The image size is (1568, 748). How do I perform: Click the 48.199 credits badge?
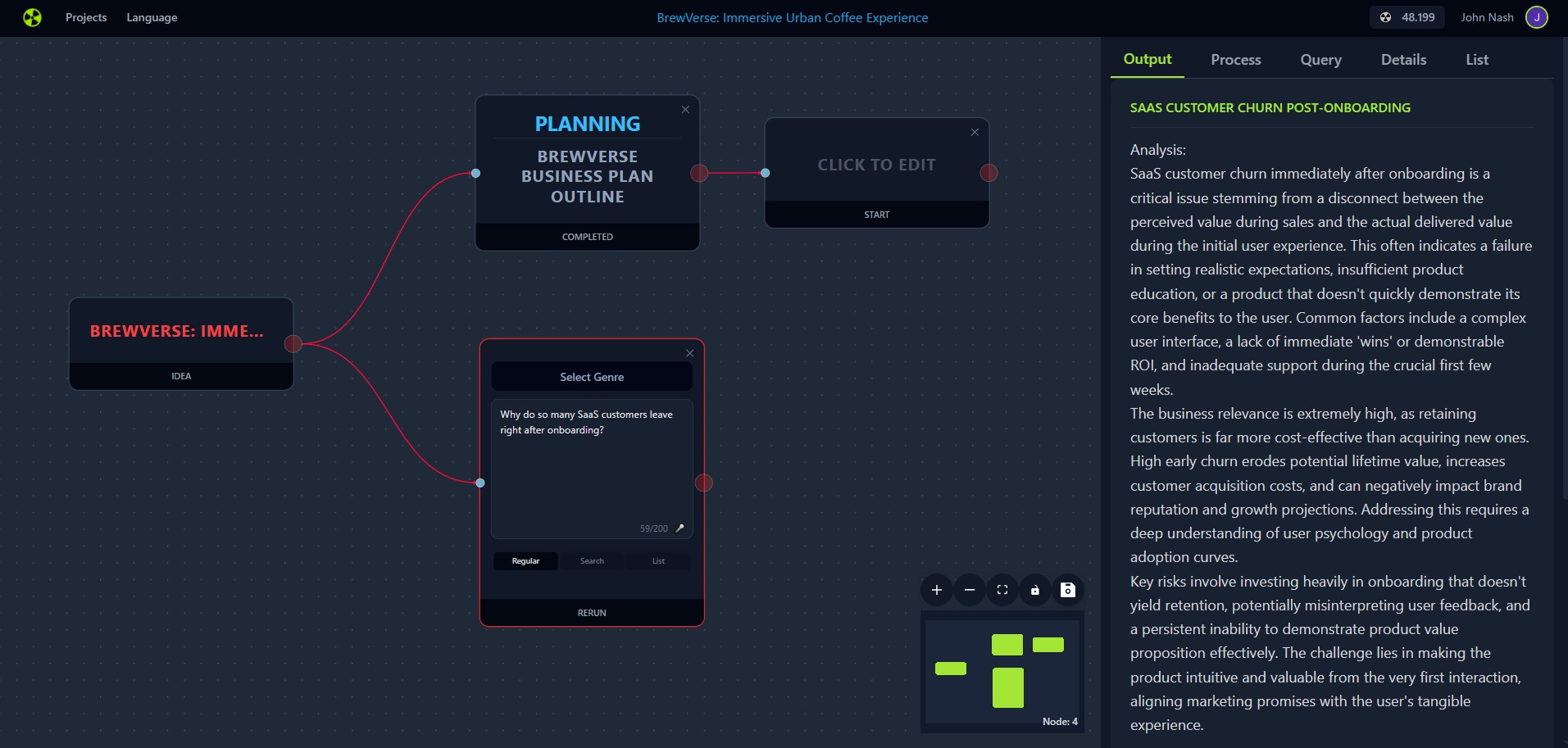[1407, 17]
